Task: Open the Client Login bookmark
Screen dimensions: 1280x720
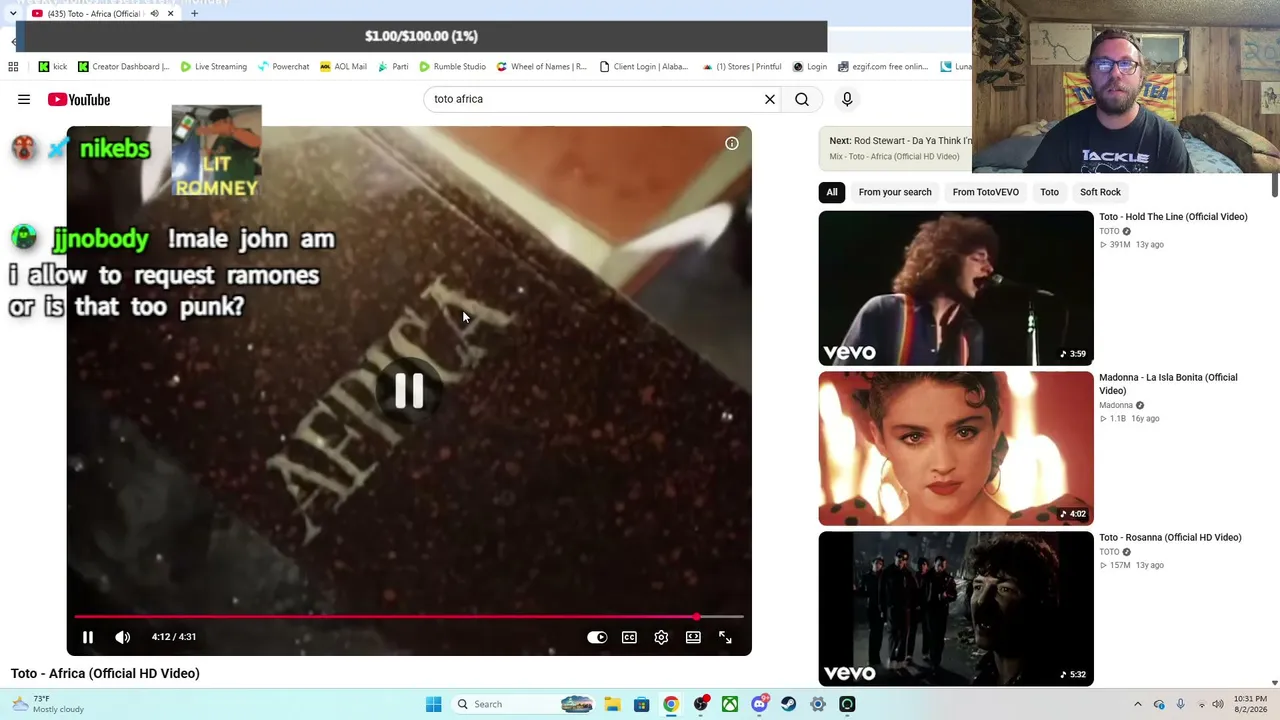Action: pos(644,67)
